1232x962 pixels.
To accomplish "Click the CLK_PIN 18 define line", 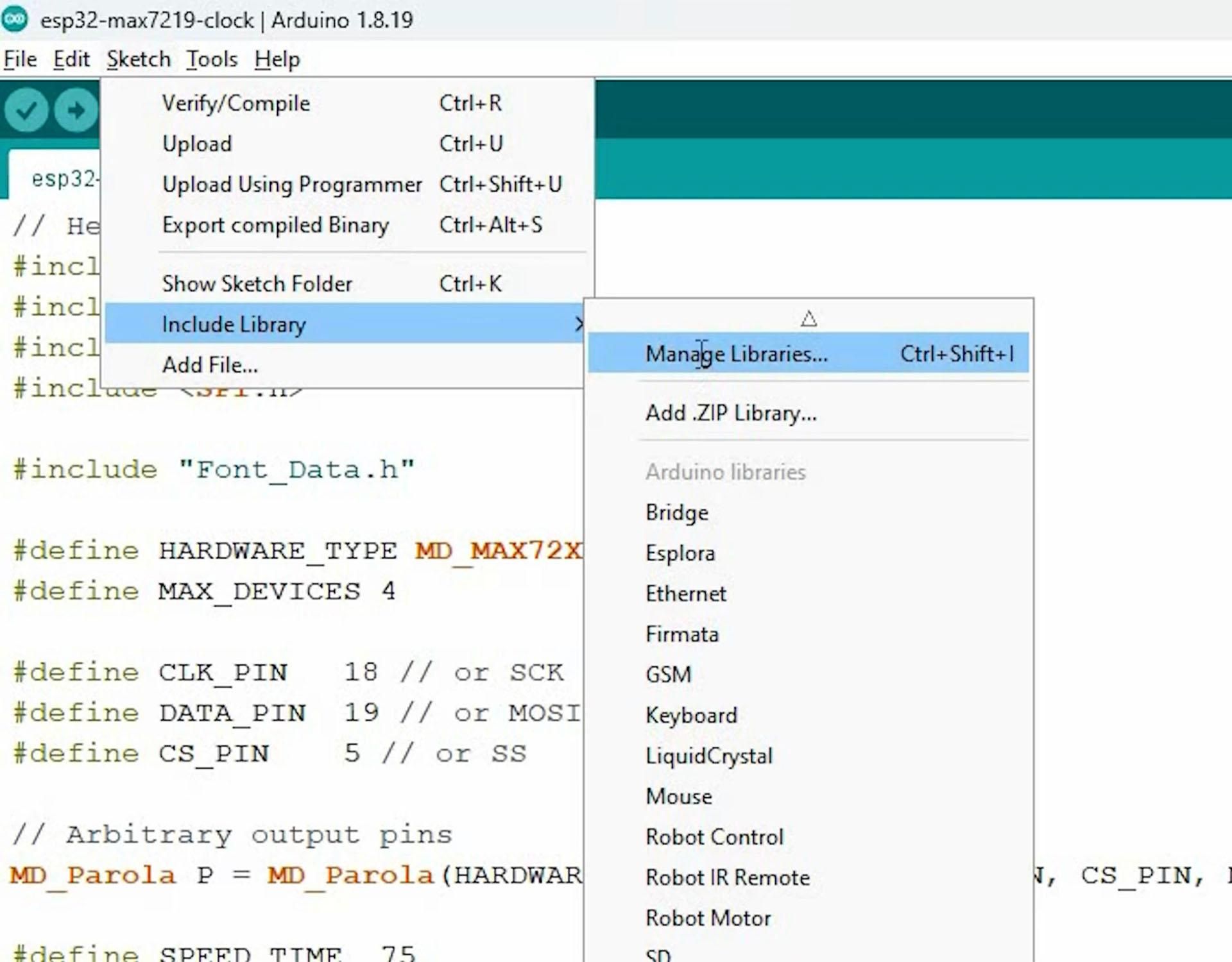I will click(288, 672).
